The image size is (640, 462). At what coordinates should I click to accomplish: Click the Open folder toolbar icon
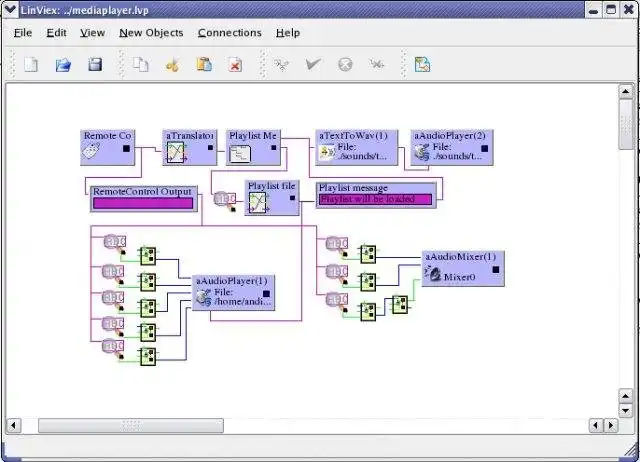point(63,64)
